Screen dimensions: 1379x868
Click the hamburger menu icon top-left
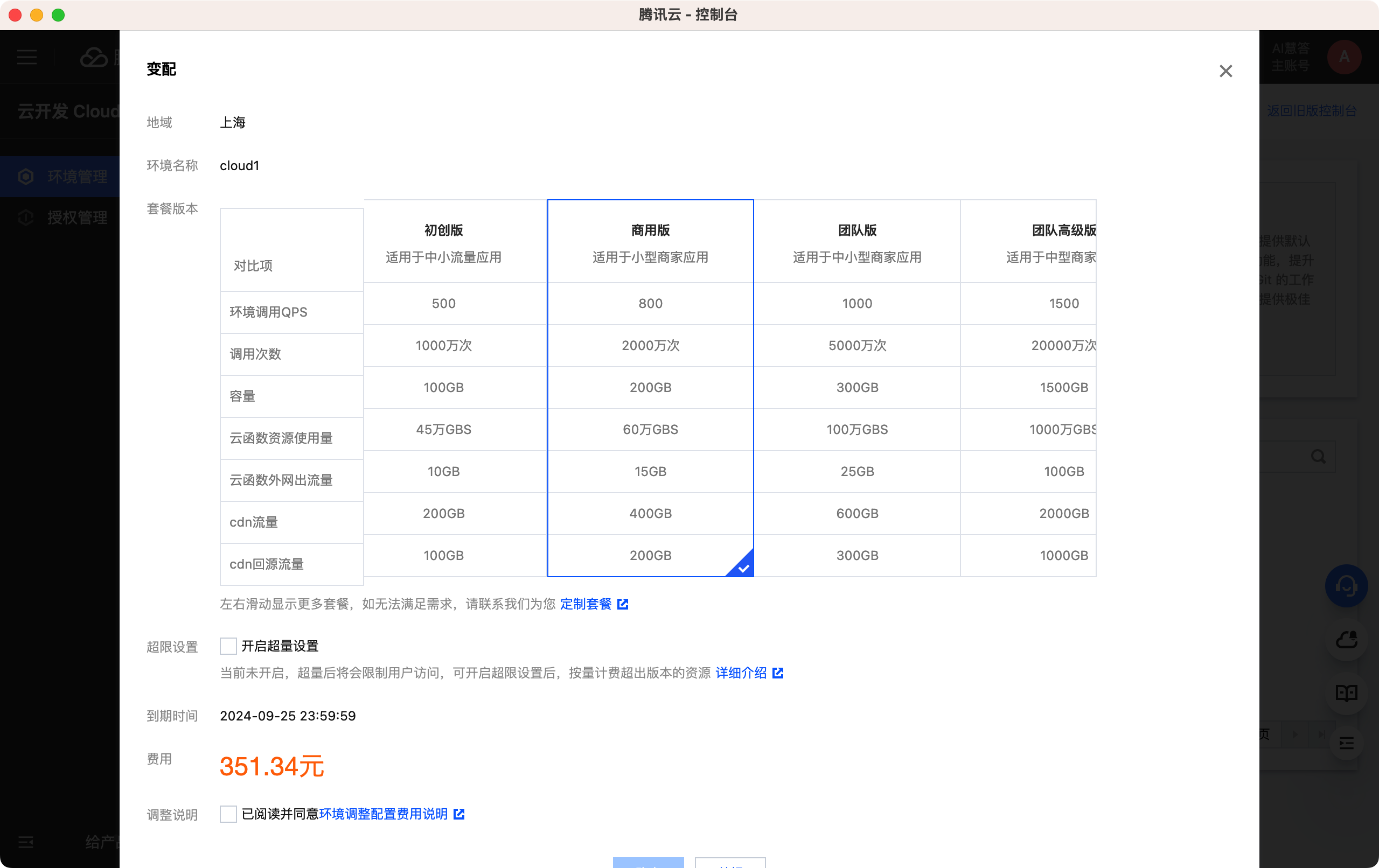tap(27, 57)
